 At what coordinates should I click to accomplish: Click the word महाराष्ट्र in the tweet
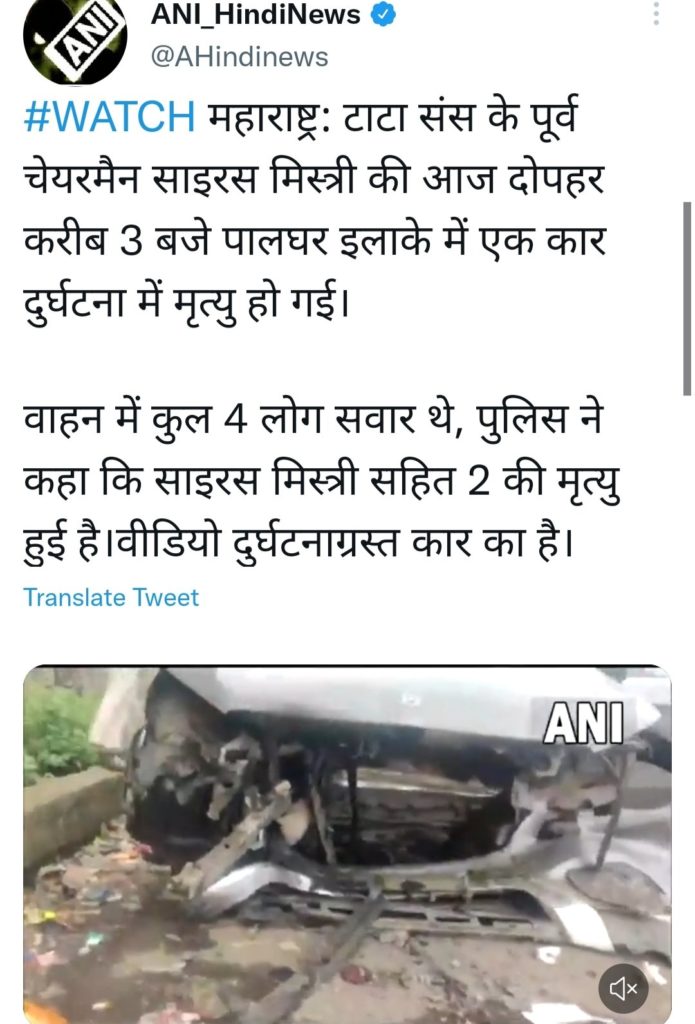271,116
